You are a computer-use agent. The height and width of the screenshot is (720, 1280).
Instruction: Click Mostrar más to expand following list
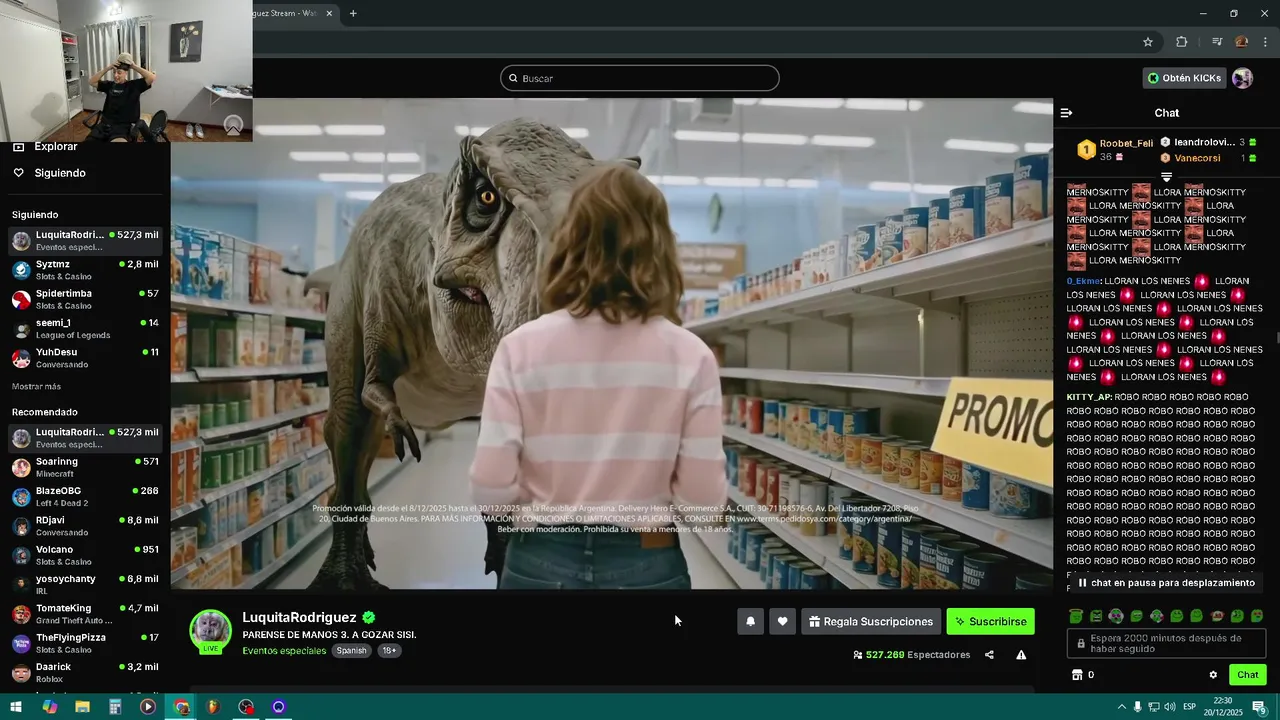(x=36, y=387)
